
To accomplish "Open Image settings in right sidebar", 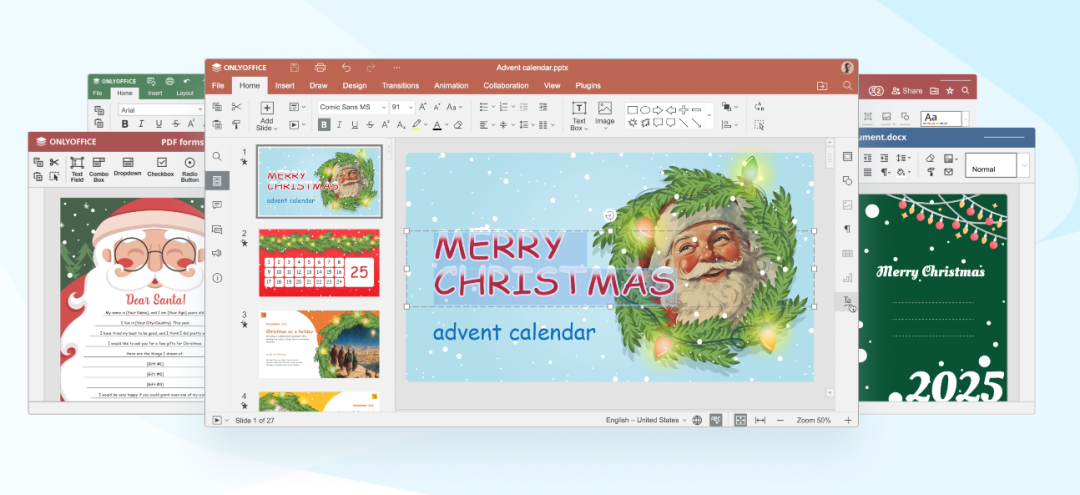I will click(847, 204).
